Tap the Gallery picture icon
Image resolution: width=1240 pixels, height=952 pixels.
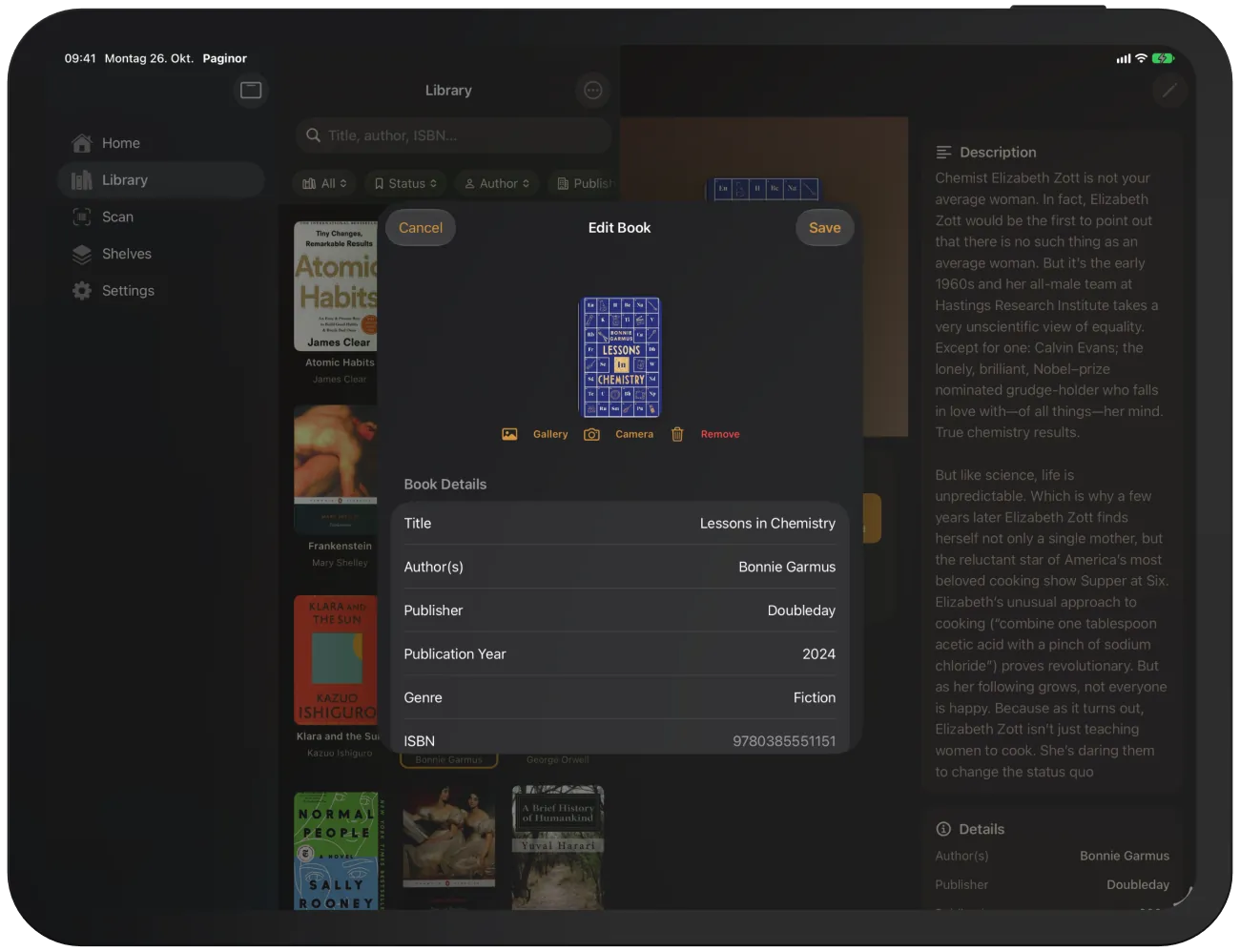click(x=510, y=434)
